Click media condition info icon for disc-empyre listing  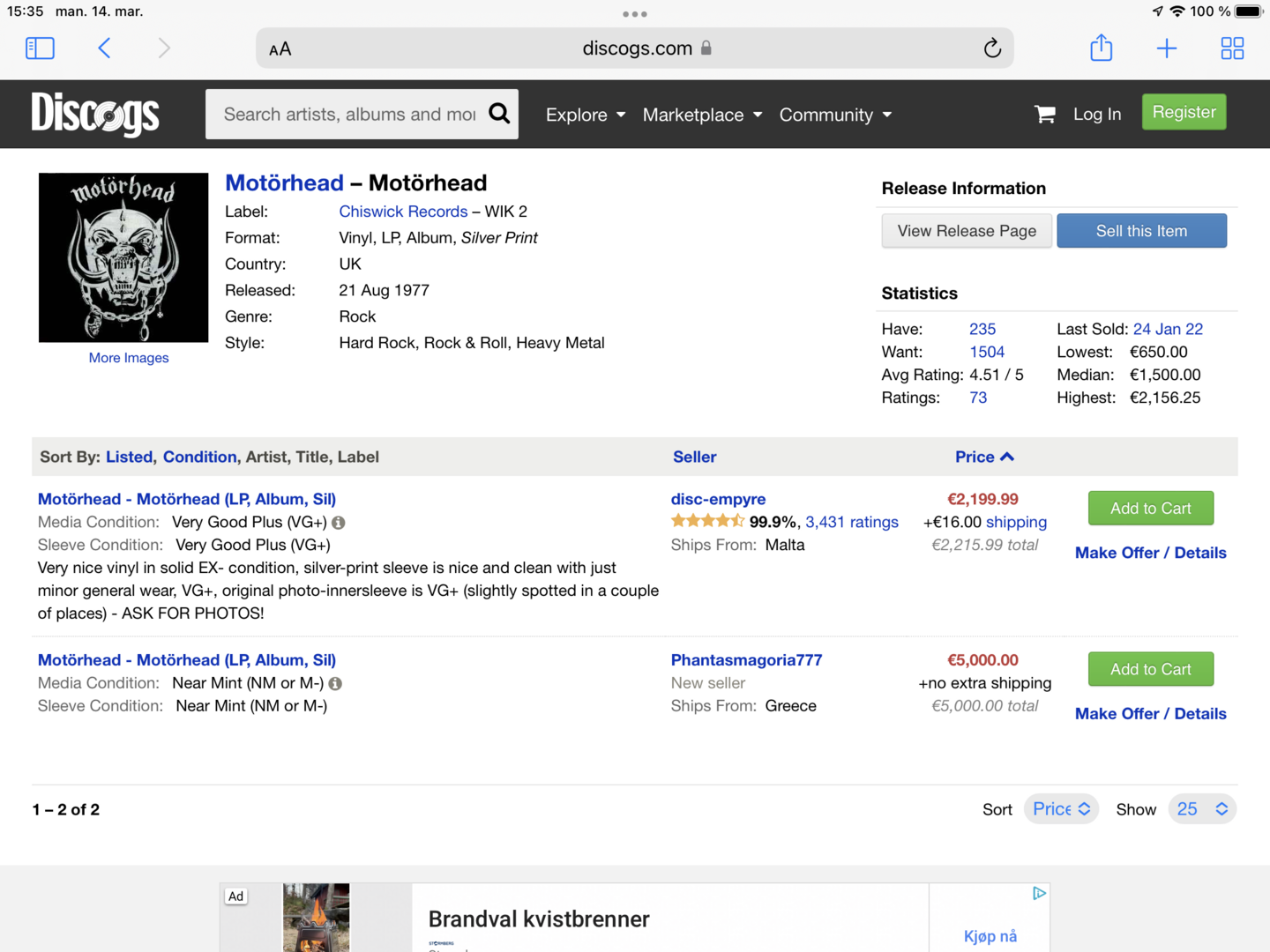point(339,523)
